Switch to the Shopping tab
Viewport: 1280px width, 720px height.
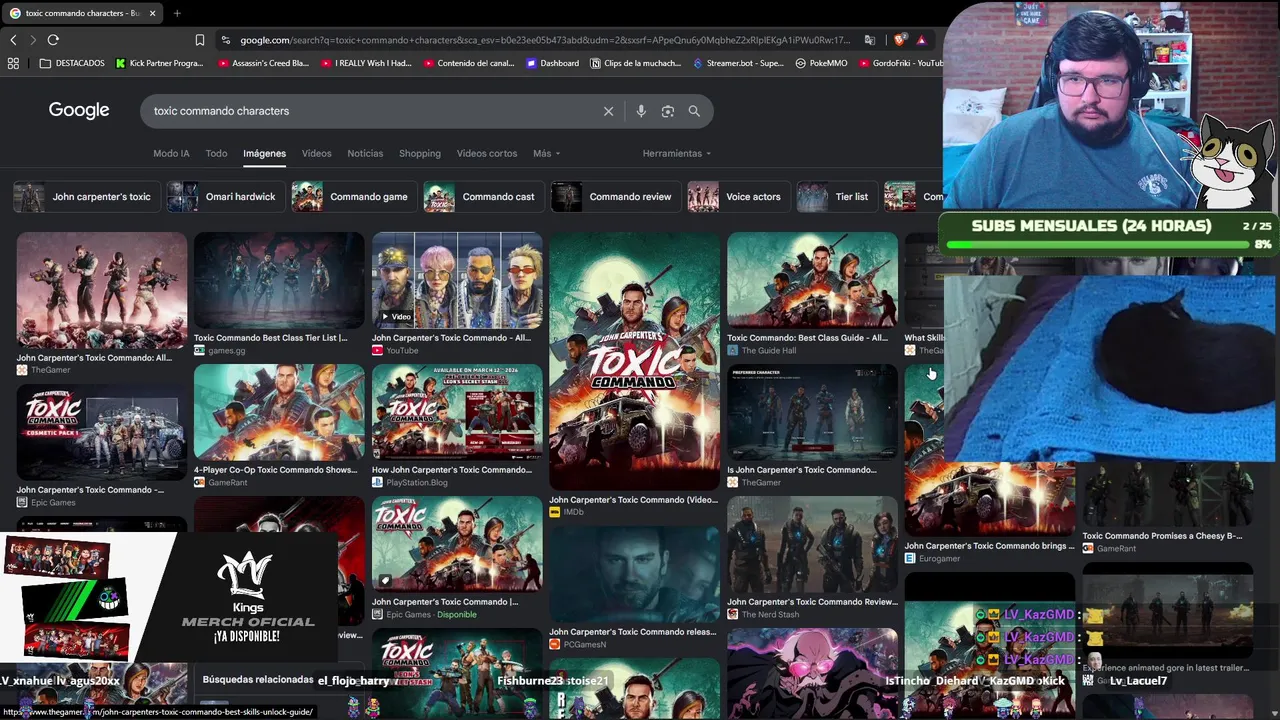coord(420,153)
